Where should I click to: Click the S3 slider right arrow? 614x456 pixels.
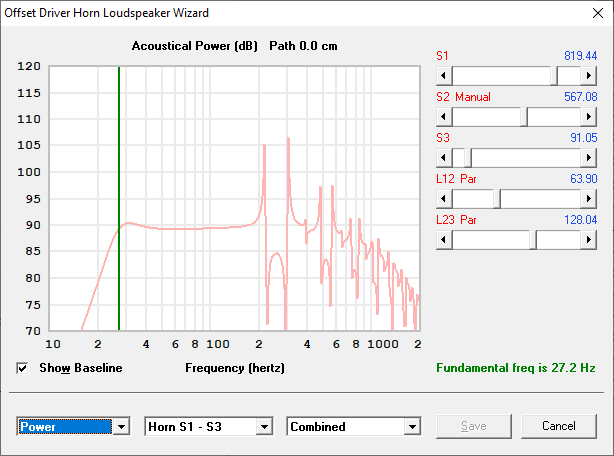589,158
